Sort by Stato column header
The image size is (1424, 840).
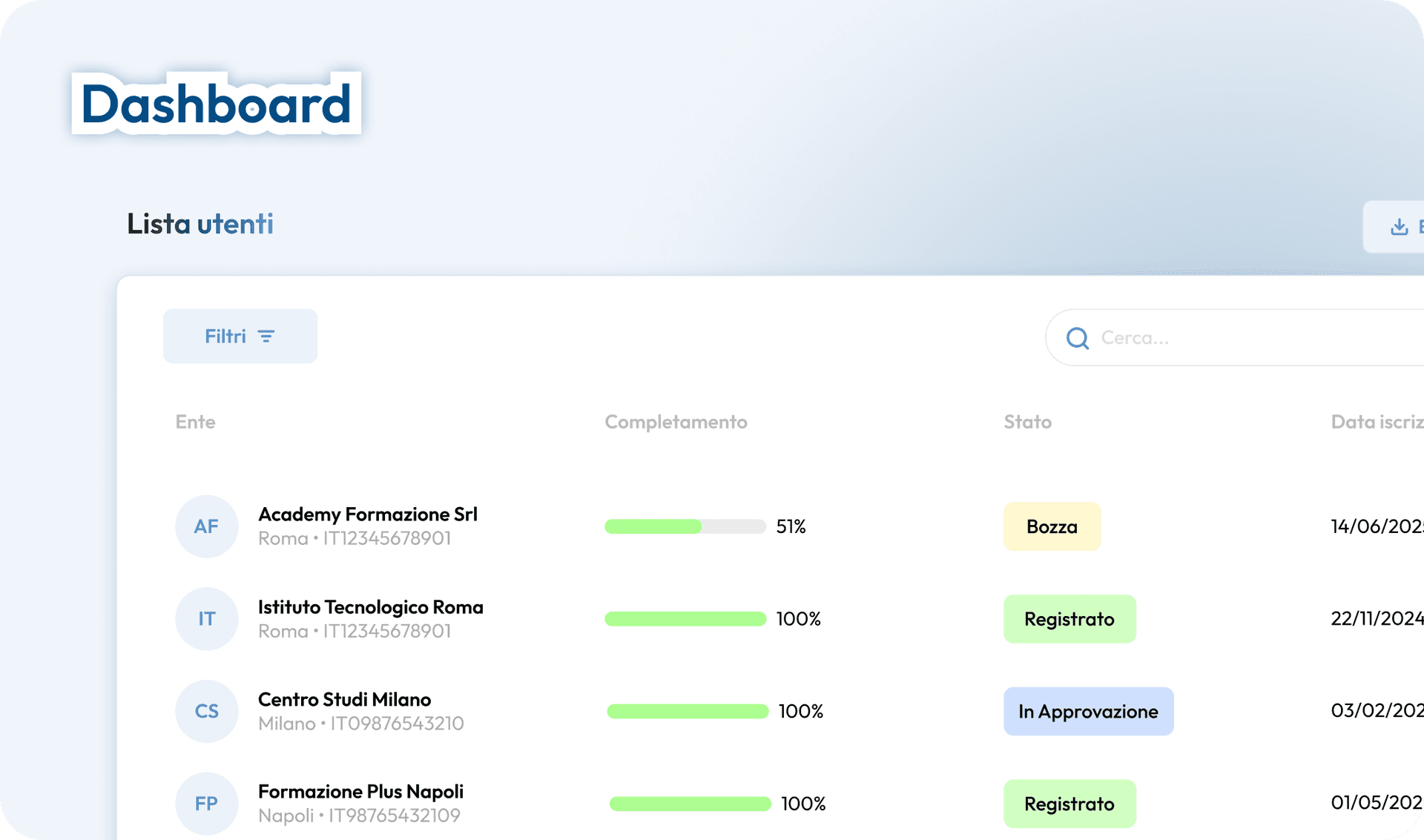1027,422
